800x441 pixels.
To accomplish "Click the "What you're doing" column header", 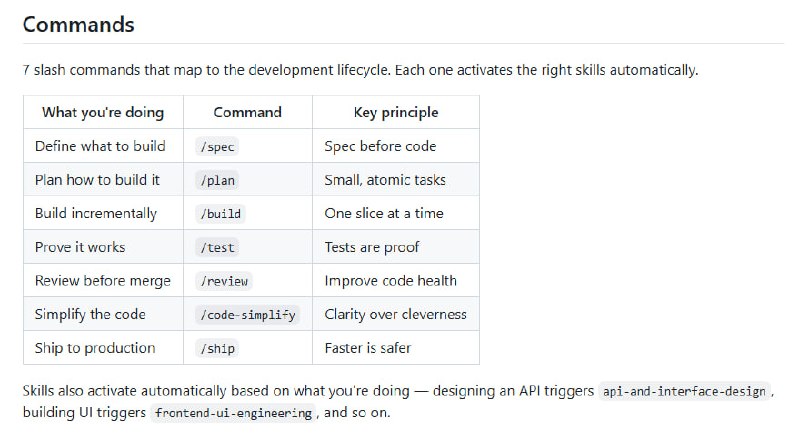I will [x=103, y=112].
